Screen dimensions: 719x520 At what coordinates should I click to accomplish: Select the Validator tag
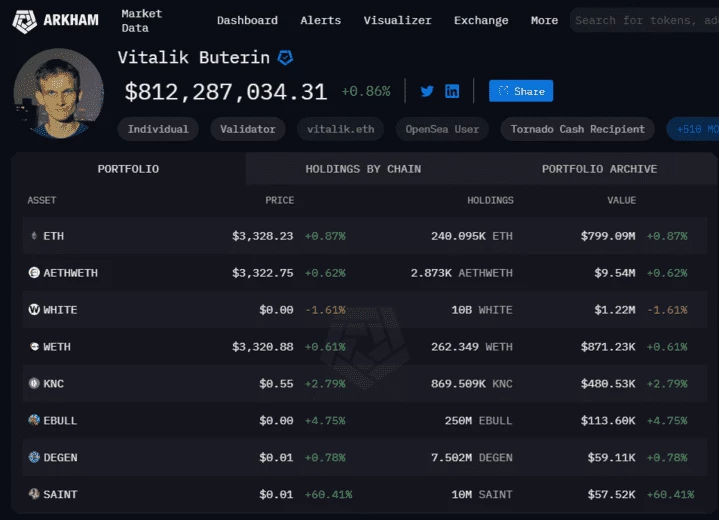[x=248, y=129]
